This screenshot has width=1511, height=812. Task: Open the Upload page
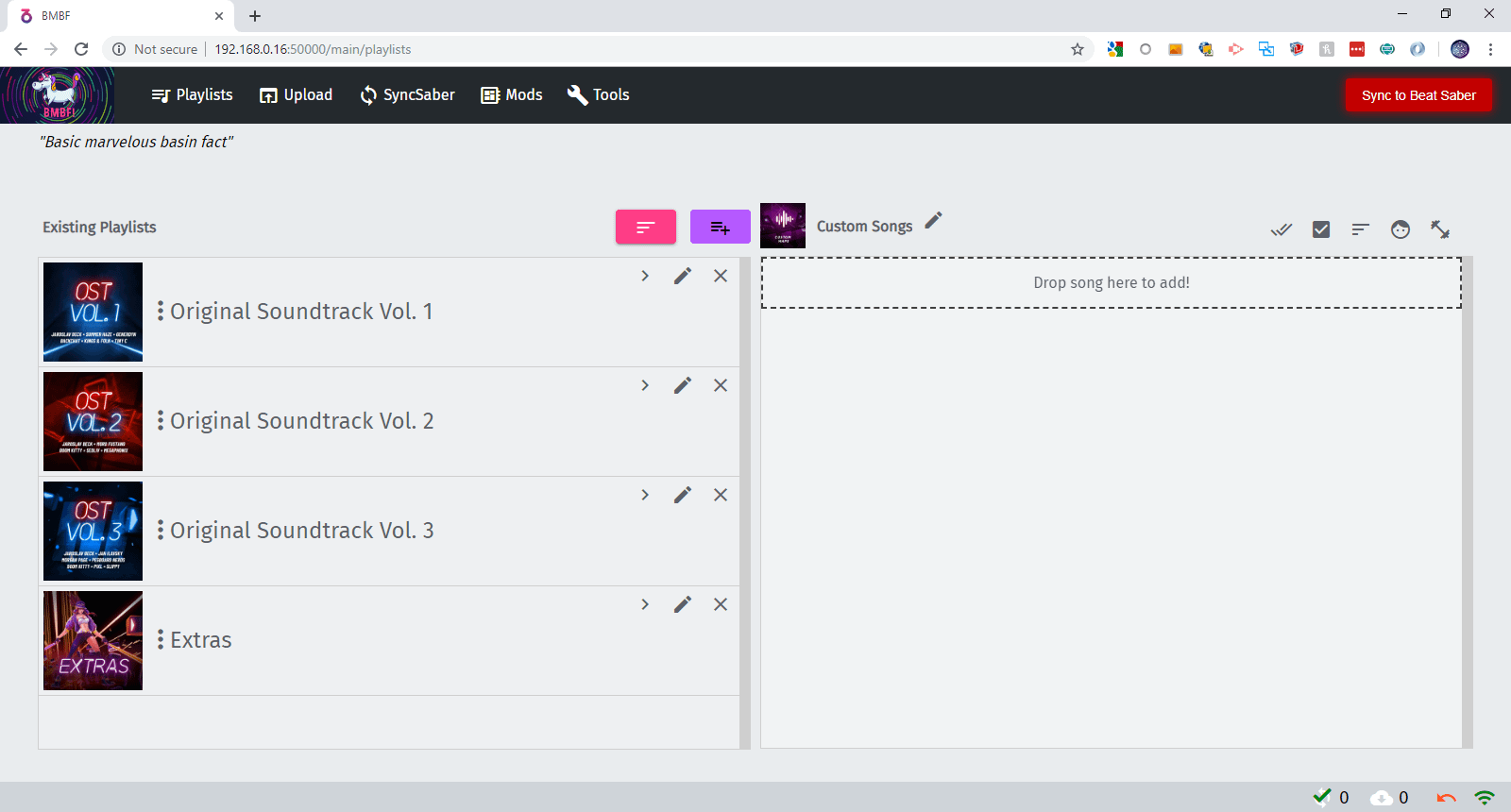[296, 94]
